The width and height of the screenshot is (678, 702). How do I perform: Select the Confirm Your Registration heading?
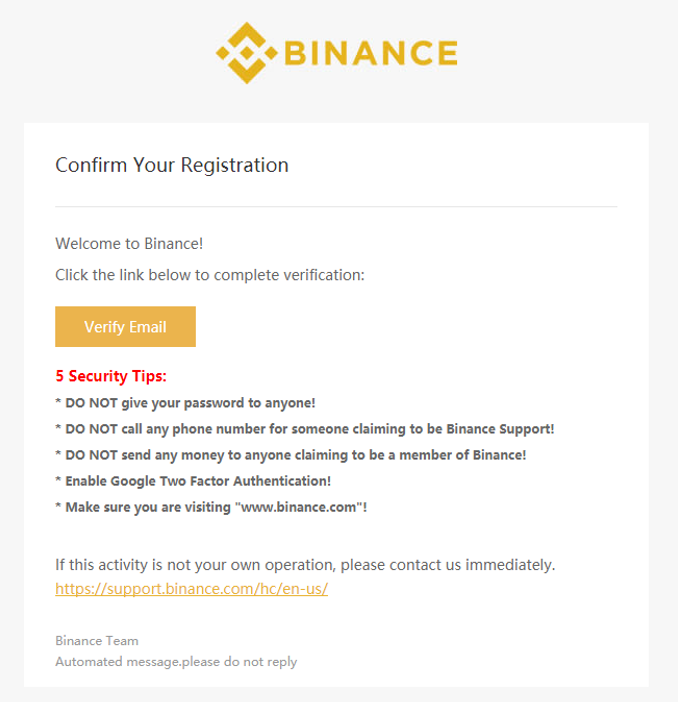172,165
